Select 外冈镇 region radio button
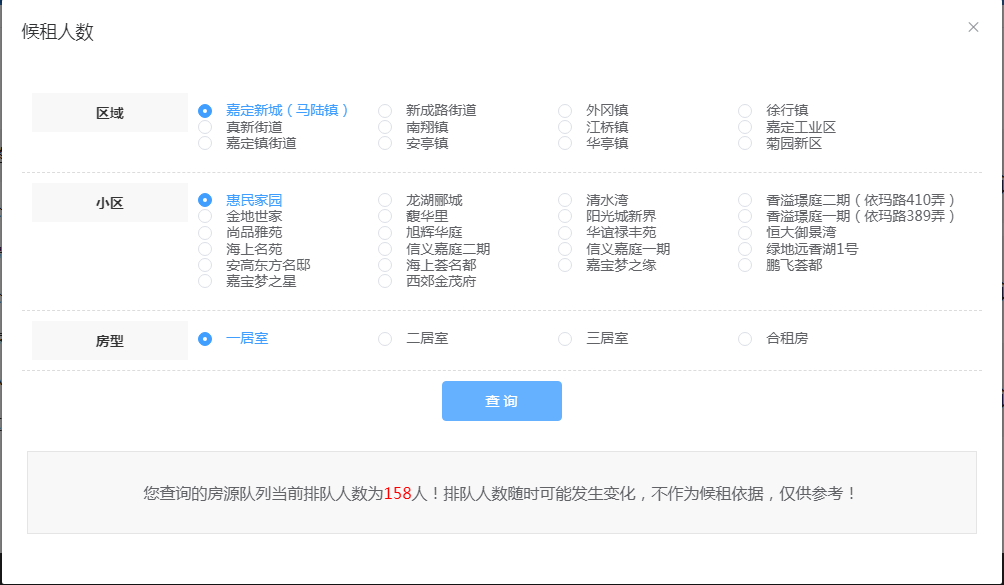This screenshot has height=585, width=1004. 565,111
